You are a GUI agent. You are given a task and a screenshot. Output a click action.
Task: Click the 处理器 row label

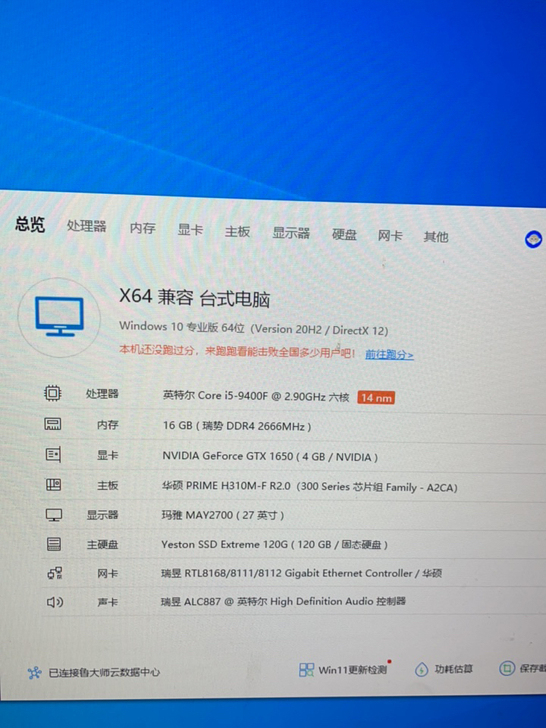coord(102,394)
